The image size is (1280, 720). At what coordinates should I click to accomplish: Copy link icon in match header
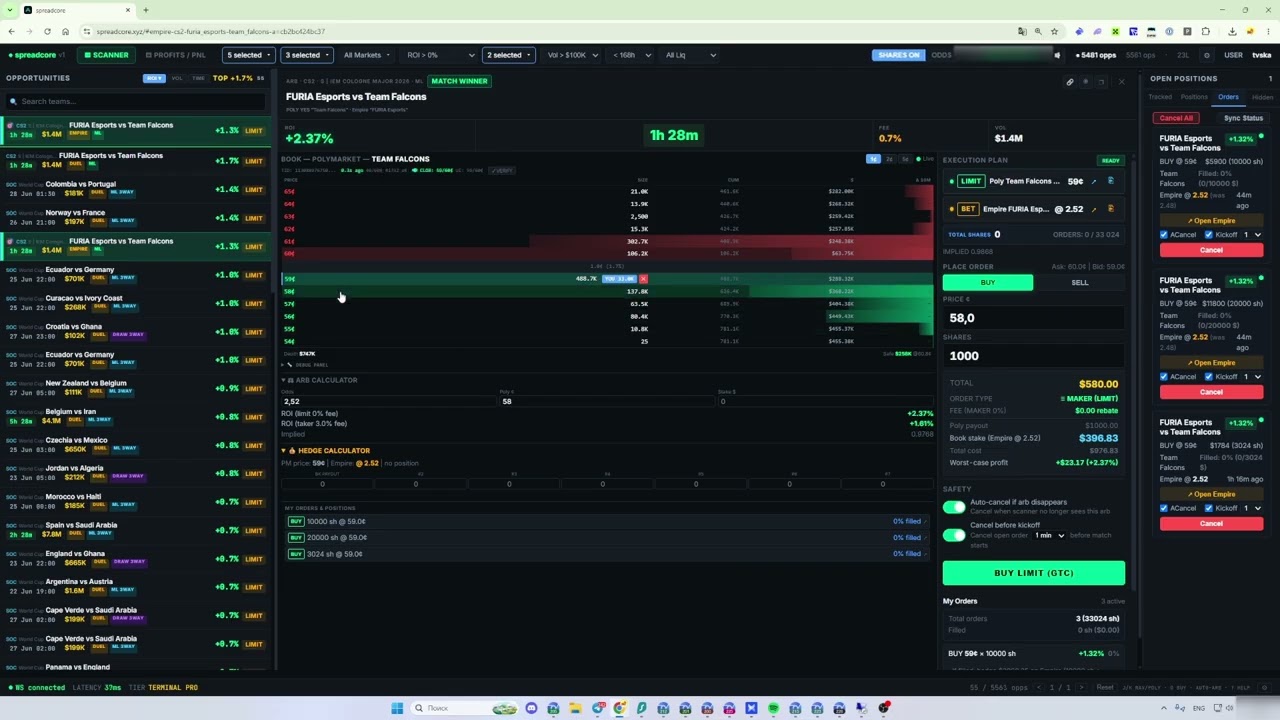[1070, 82]
